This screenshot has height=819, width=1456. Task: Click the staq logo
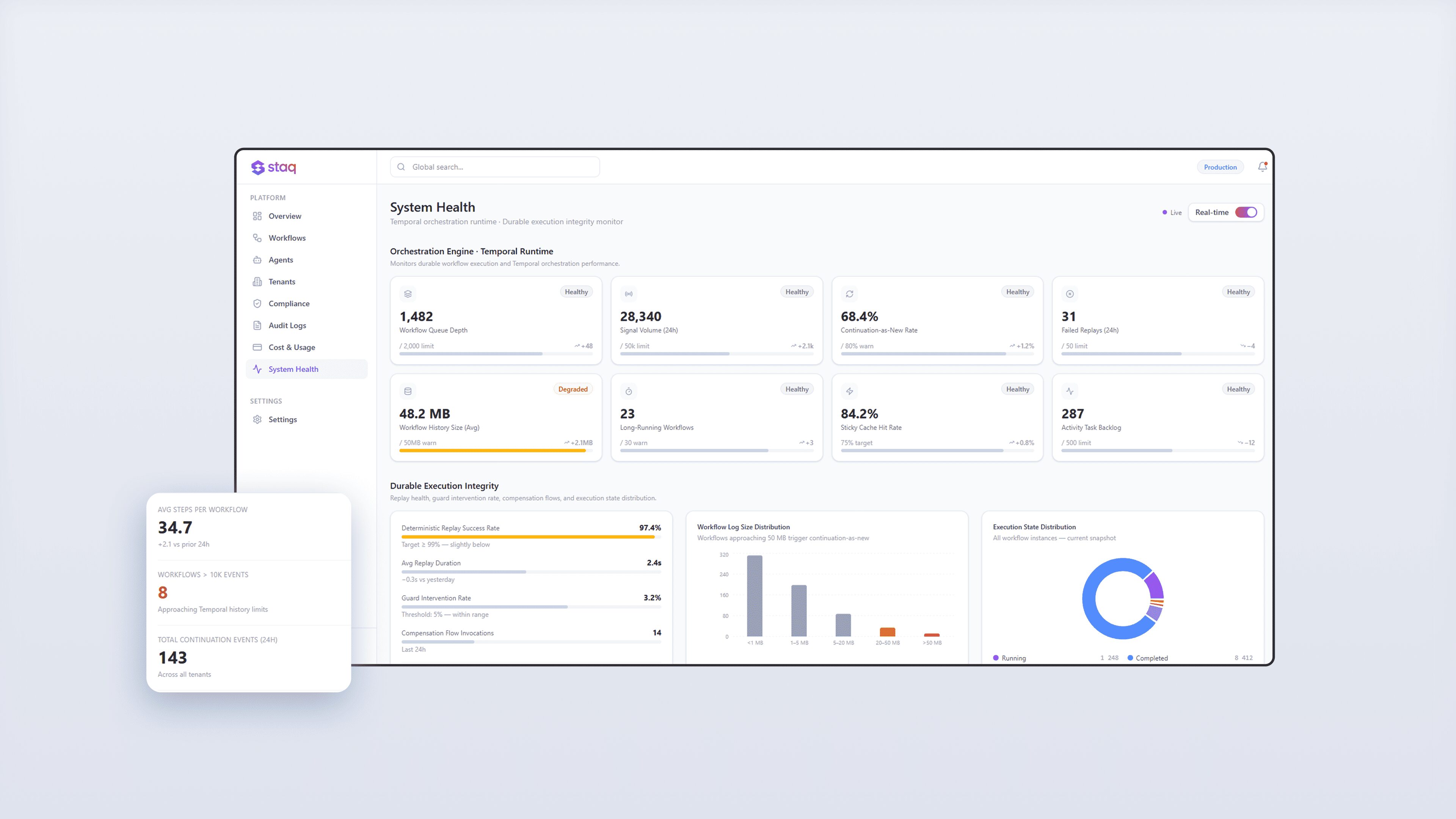click(x=273, y=167)
